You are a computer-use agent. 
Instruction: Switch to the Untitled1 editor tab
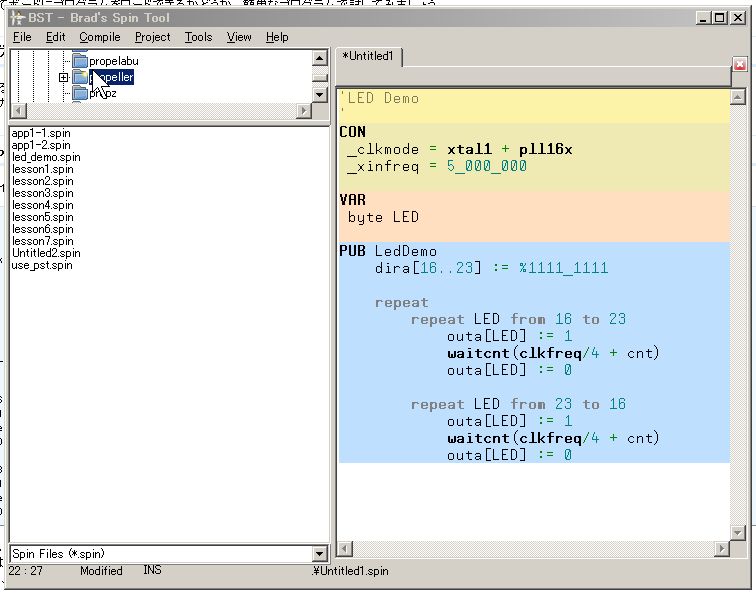click(x=368, y=56)
